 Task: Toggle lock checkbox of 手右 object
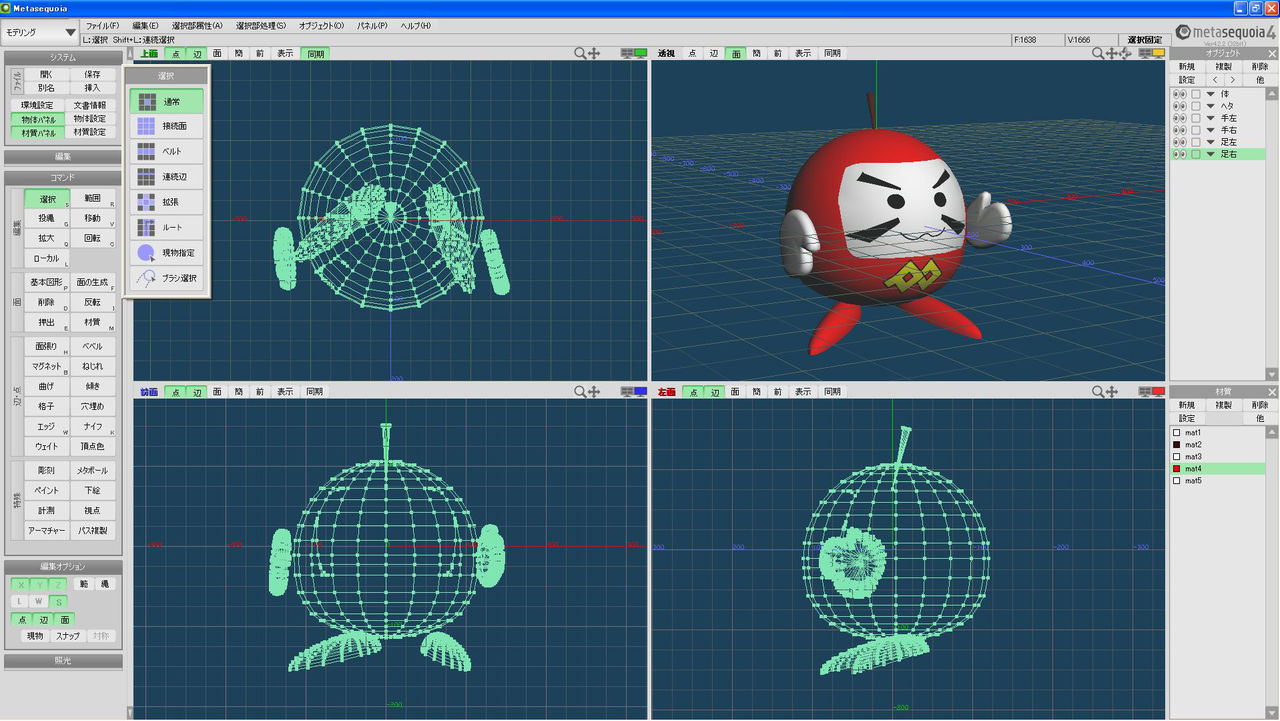click(1196, 130)
